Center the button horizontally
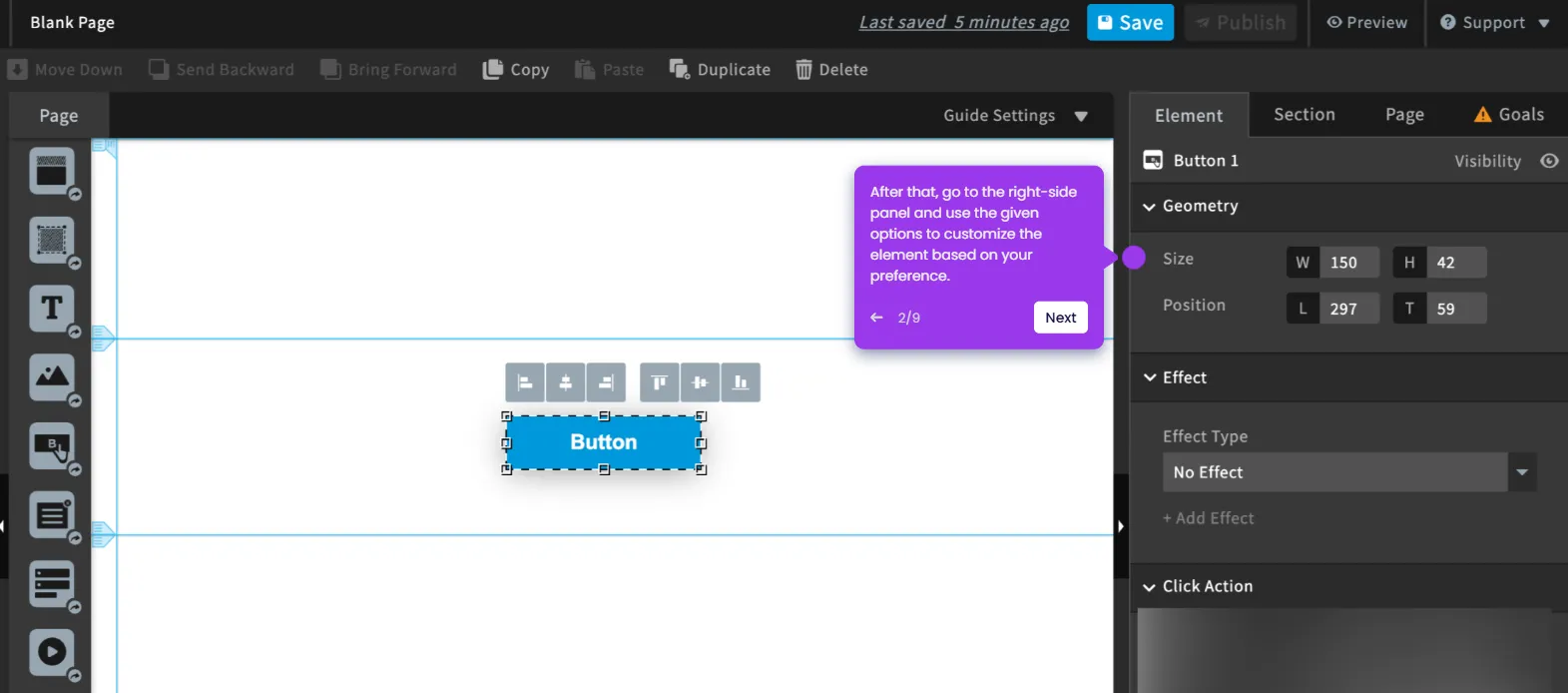This screenshot has height=693, width=1568. (x=566, y=382)
